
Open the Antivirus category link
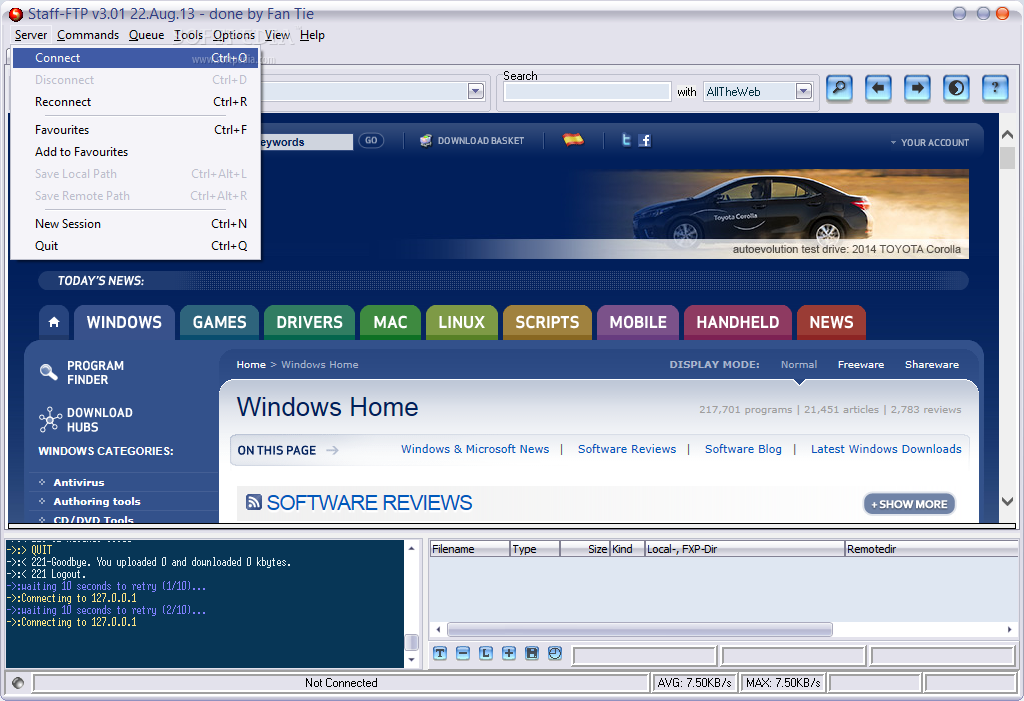pyautogui.click(x=79, y=482)
